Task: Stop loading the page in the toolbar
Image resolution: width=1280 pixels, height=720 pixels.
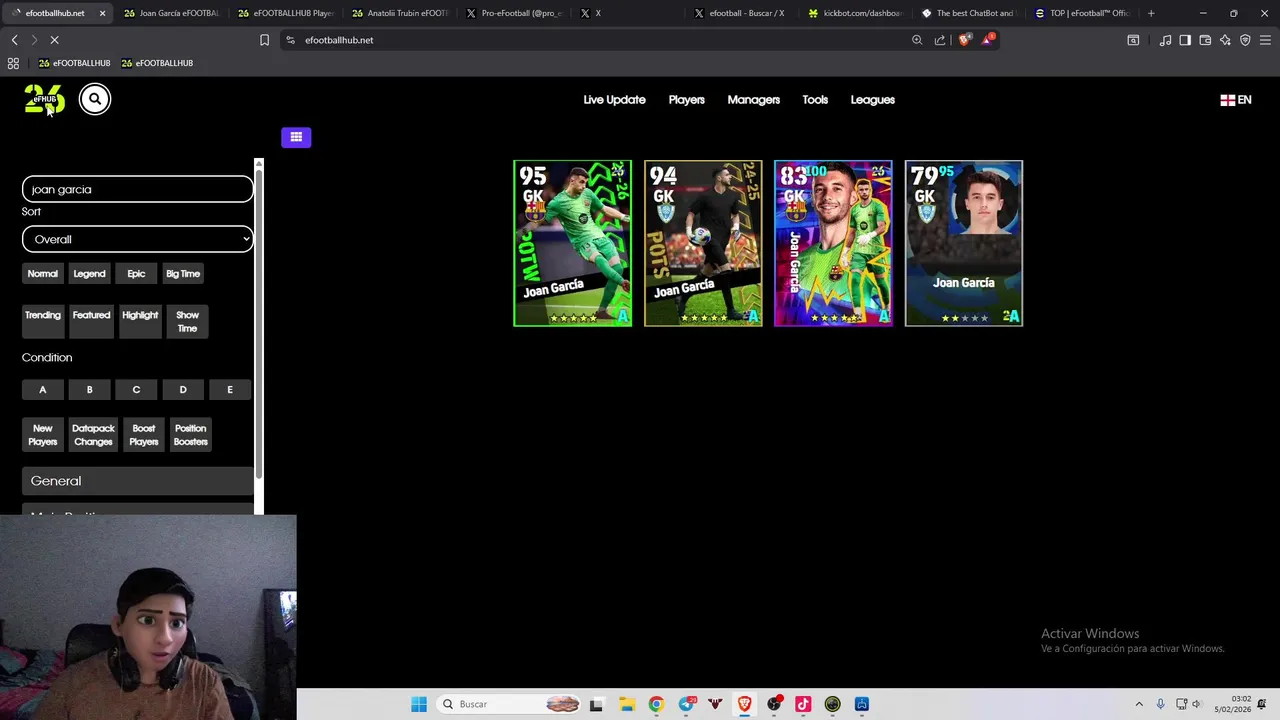Action: 55,40
